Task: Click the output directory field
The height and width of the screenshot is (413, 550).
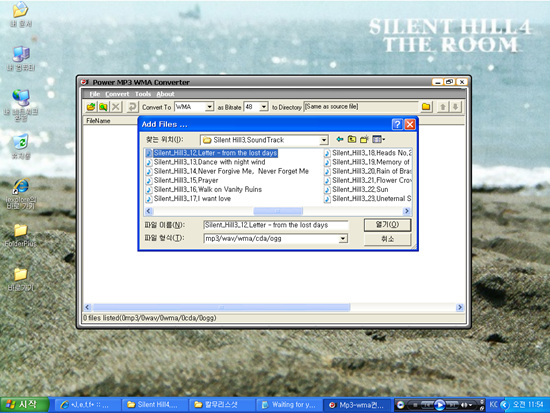Action: click(x=361, y=107)
